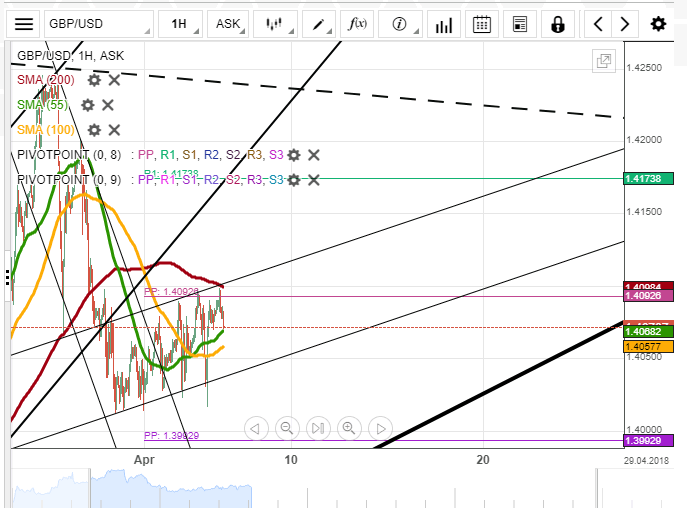
Task: Open the calendar icon in toolbar
Action: 482,24
